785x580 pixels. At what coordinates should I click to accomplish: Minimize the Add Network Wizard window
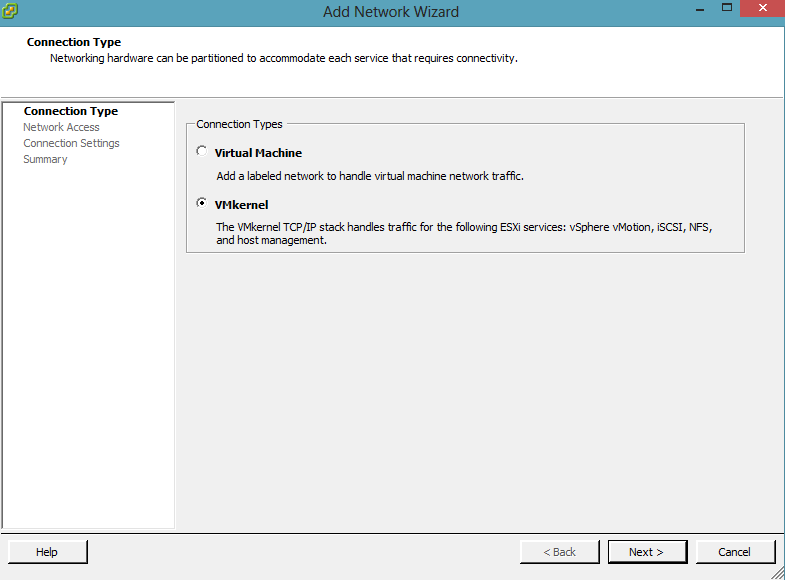click(x=700, y=10)
